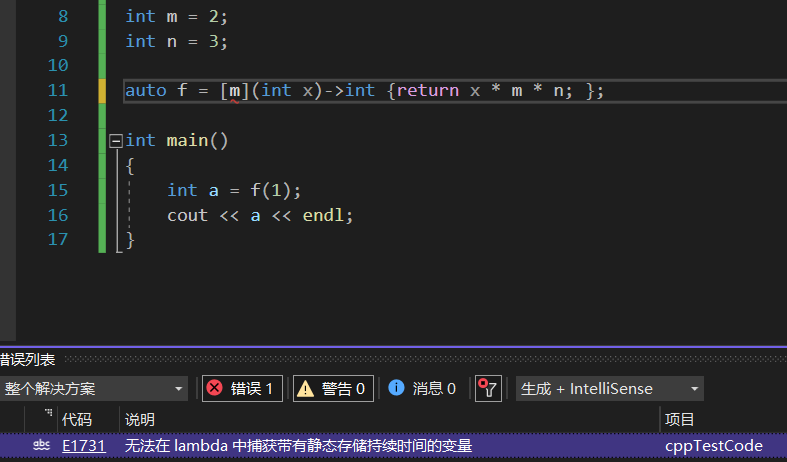Click the abc IntelliSense icon in error row
The width and height of the screenshot is (787, 462).
[x=42, y=446]
